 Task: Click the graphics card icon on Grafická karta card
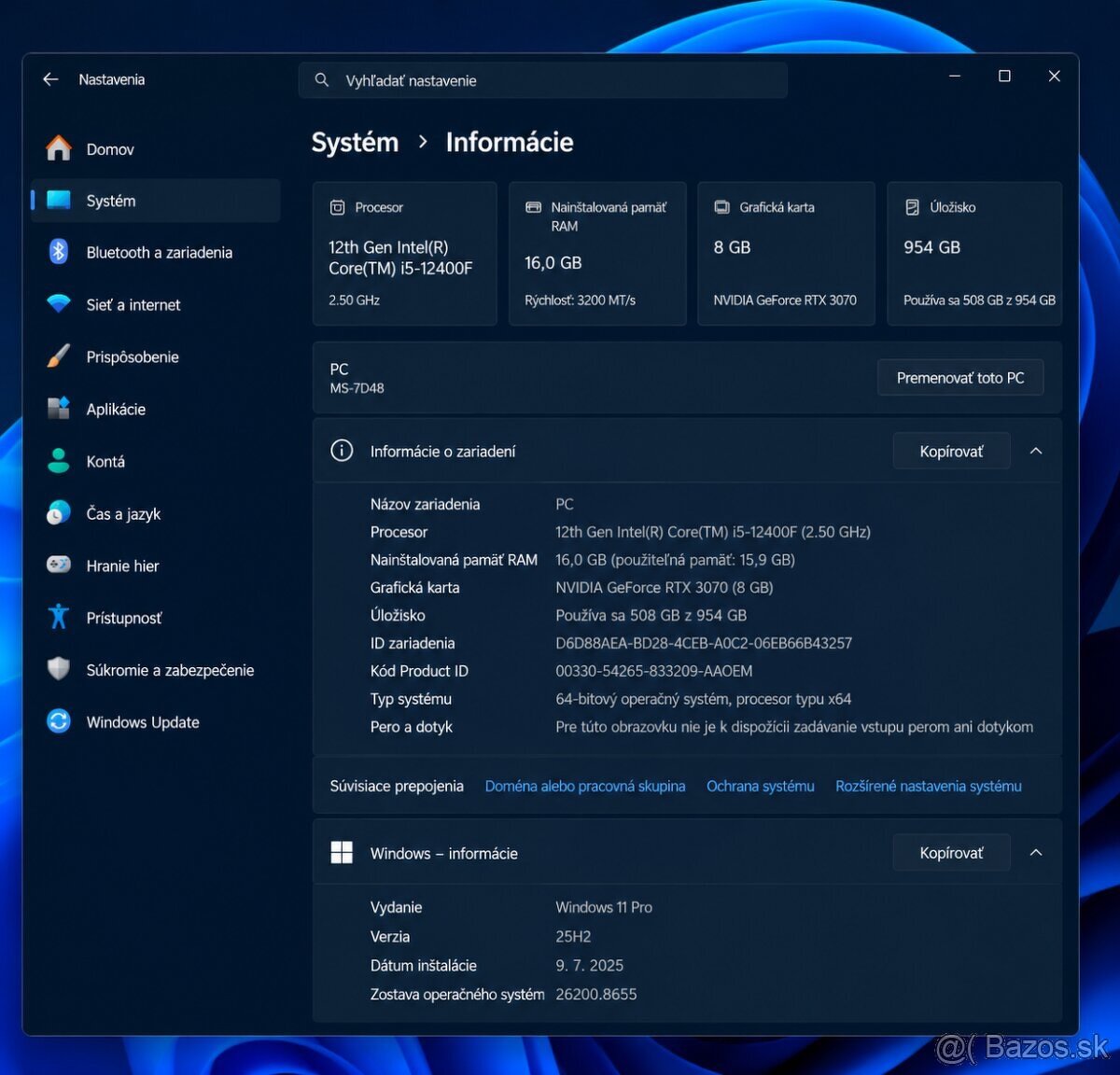[722, 207]
